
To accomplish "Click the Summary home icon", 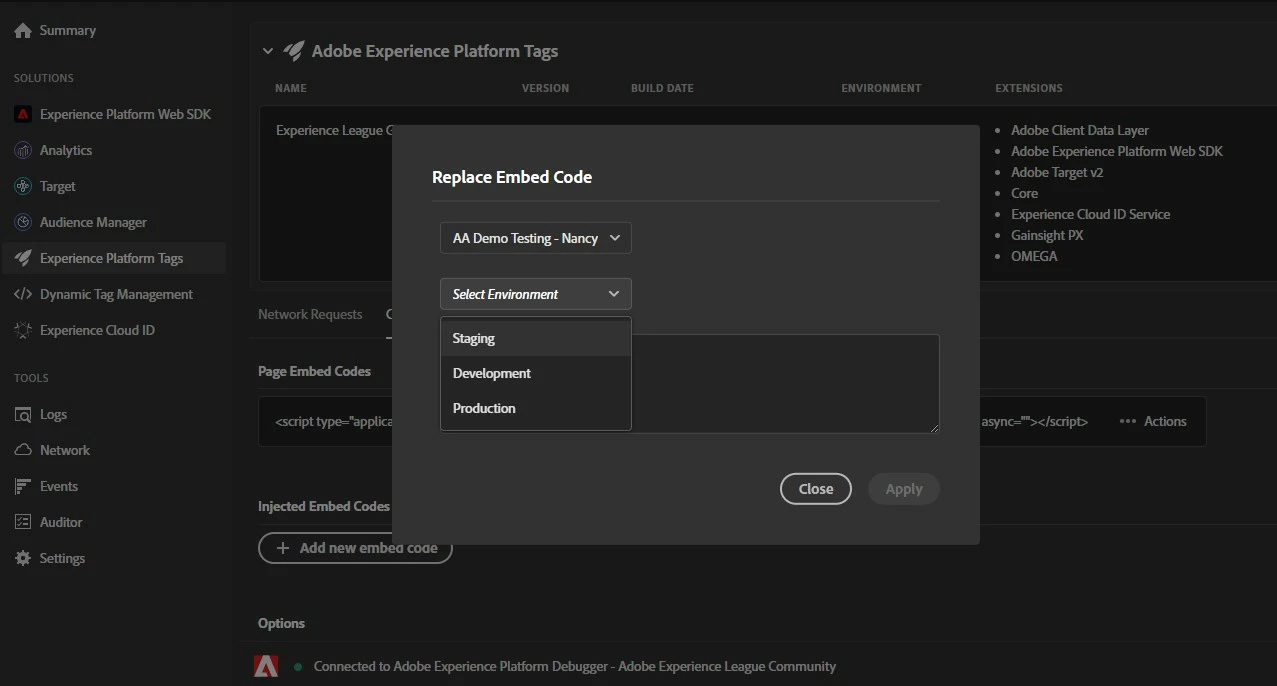I will click(x=23, y=31).
